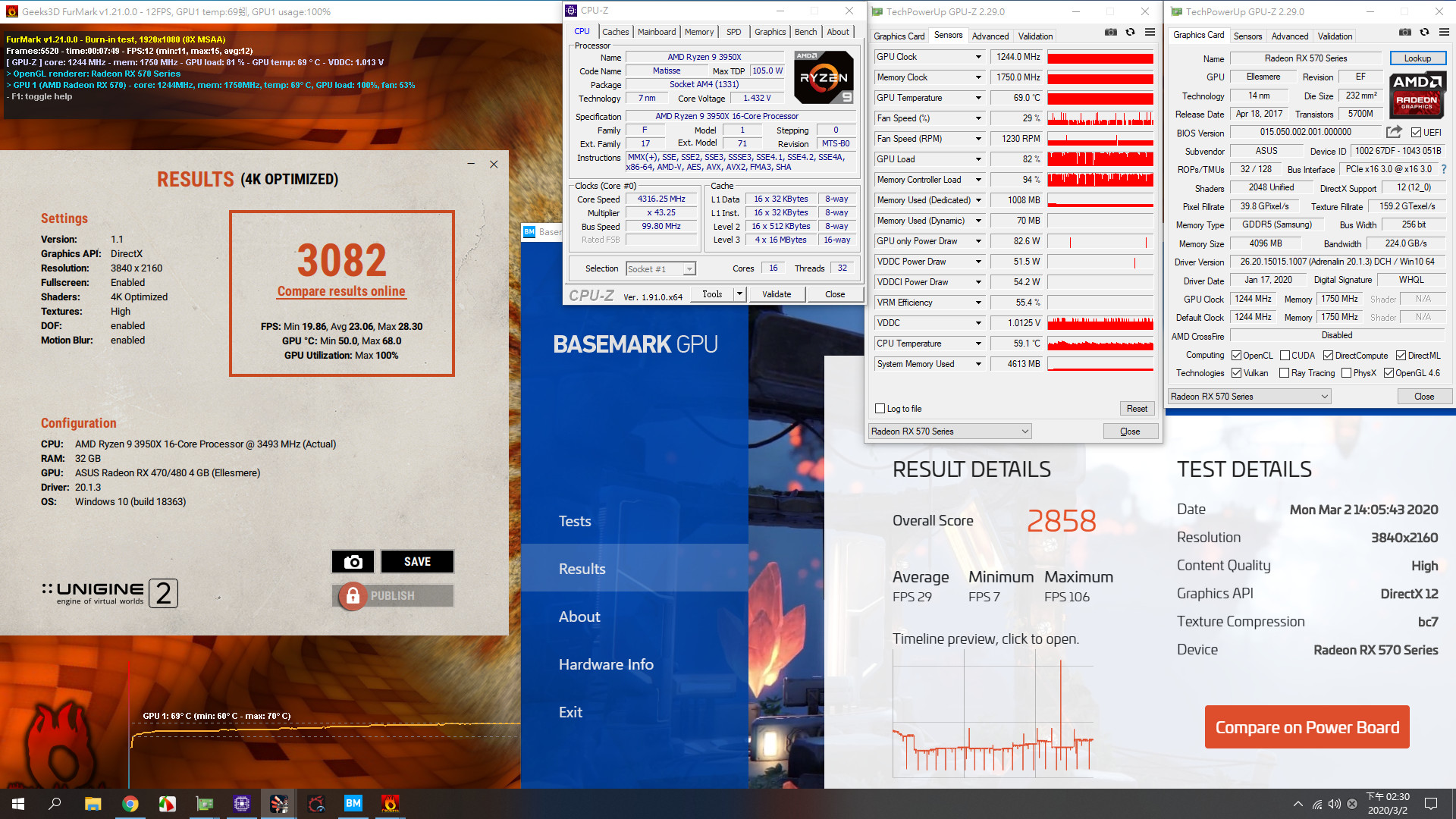Click the Reset button in GPU-Z Sensors

point(1137,409)
